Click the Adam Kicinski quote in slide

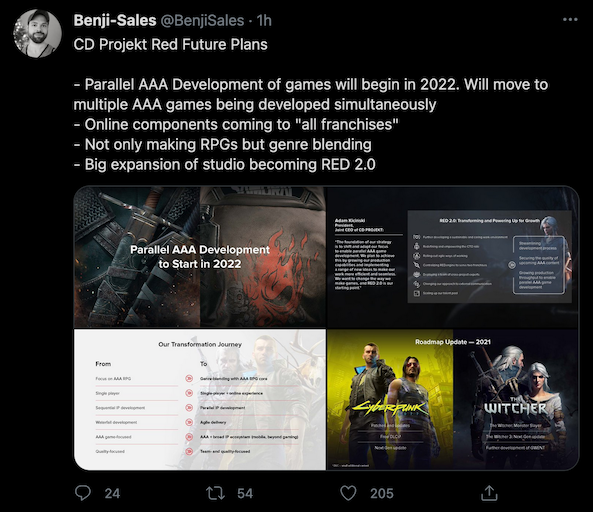[x=365, y=265]
